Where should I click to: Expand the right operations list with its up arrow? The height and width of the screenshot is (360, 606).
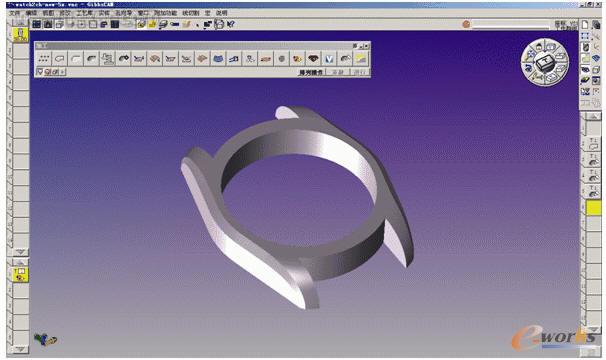point(593,116)
